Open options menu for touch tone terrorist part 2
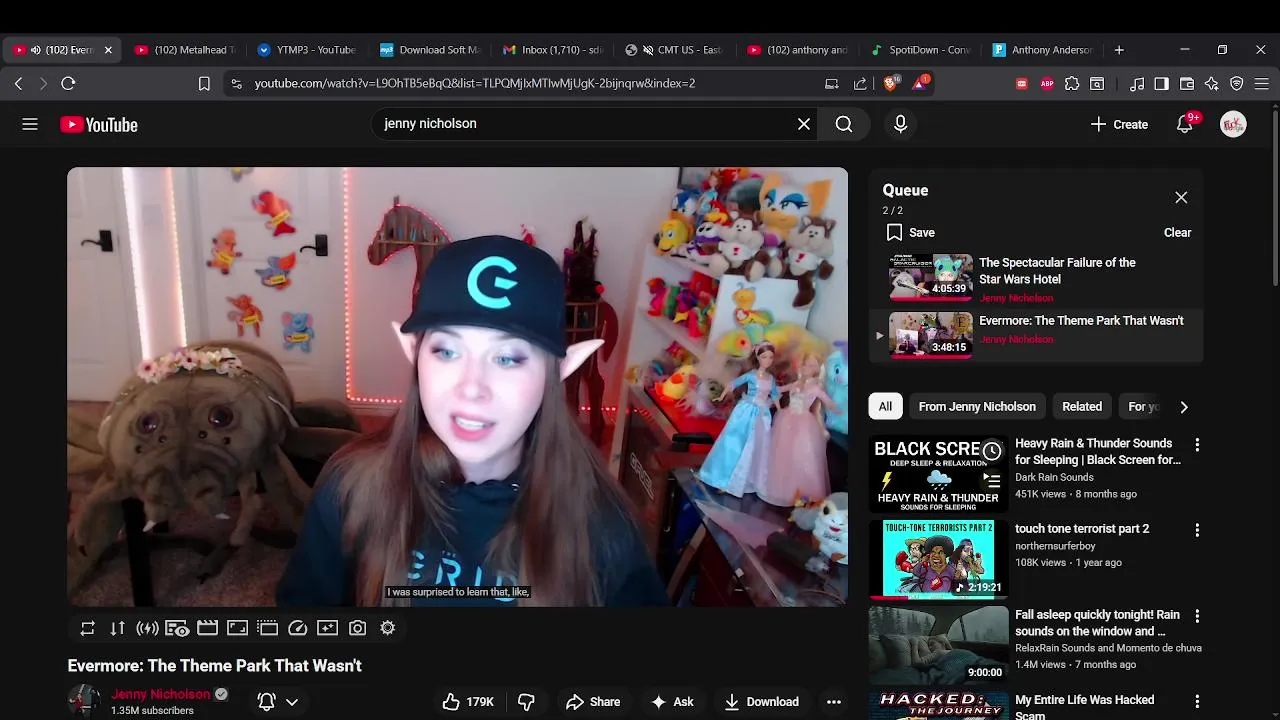 tap(1197, 530)
